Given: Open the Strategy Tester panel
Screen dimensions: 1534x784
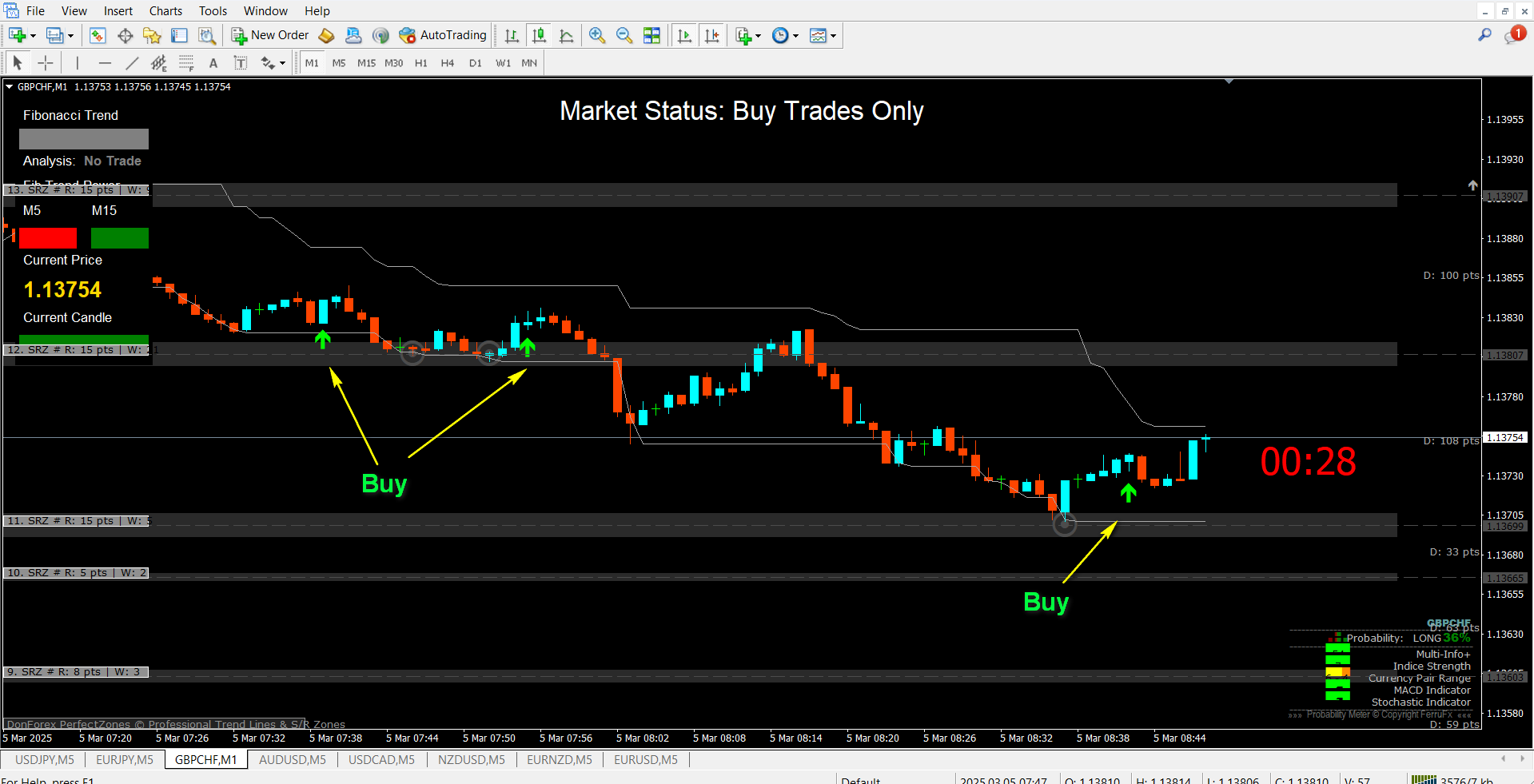Looking at the screenshot, I should (x=206, y=35).
